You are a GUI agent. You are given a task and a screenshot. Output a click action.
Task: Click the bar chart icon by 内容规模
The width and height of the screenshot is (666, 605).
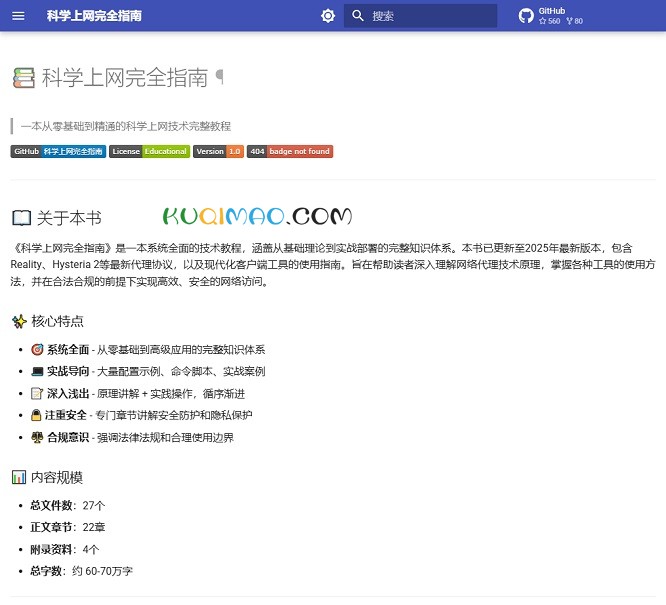coord(19,478)
